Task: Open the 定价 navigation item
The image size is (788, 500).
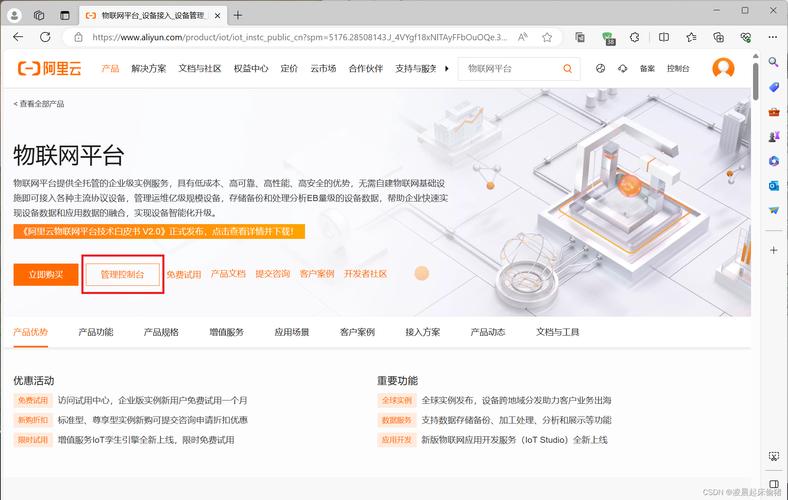Action: tap(289, 68)
